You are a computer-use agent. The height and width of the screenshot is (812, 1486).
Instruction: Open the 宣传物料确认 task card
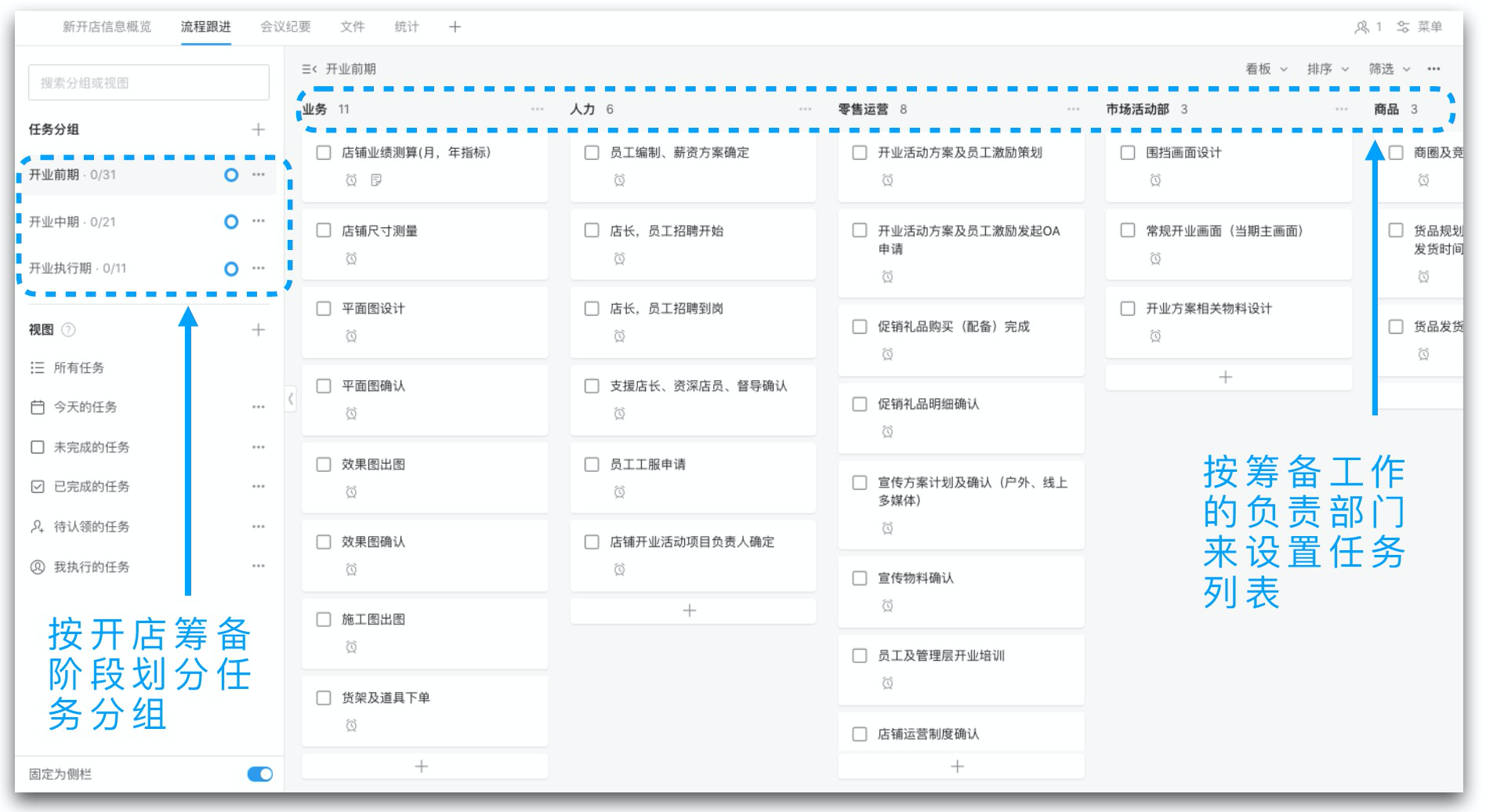961,592
